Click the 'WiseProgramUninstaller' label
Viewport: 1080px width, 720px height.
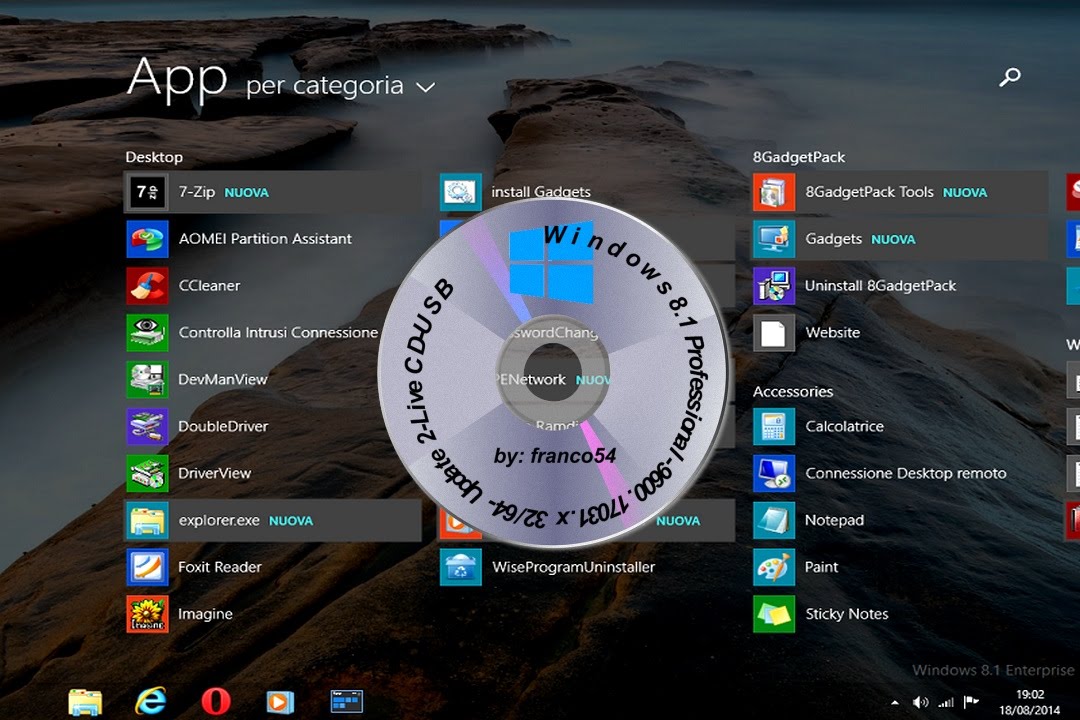[574, 567]
